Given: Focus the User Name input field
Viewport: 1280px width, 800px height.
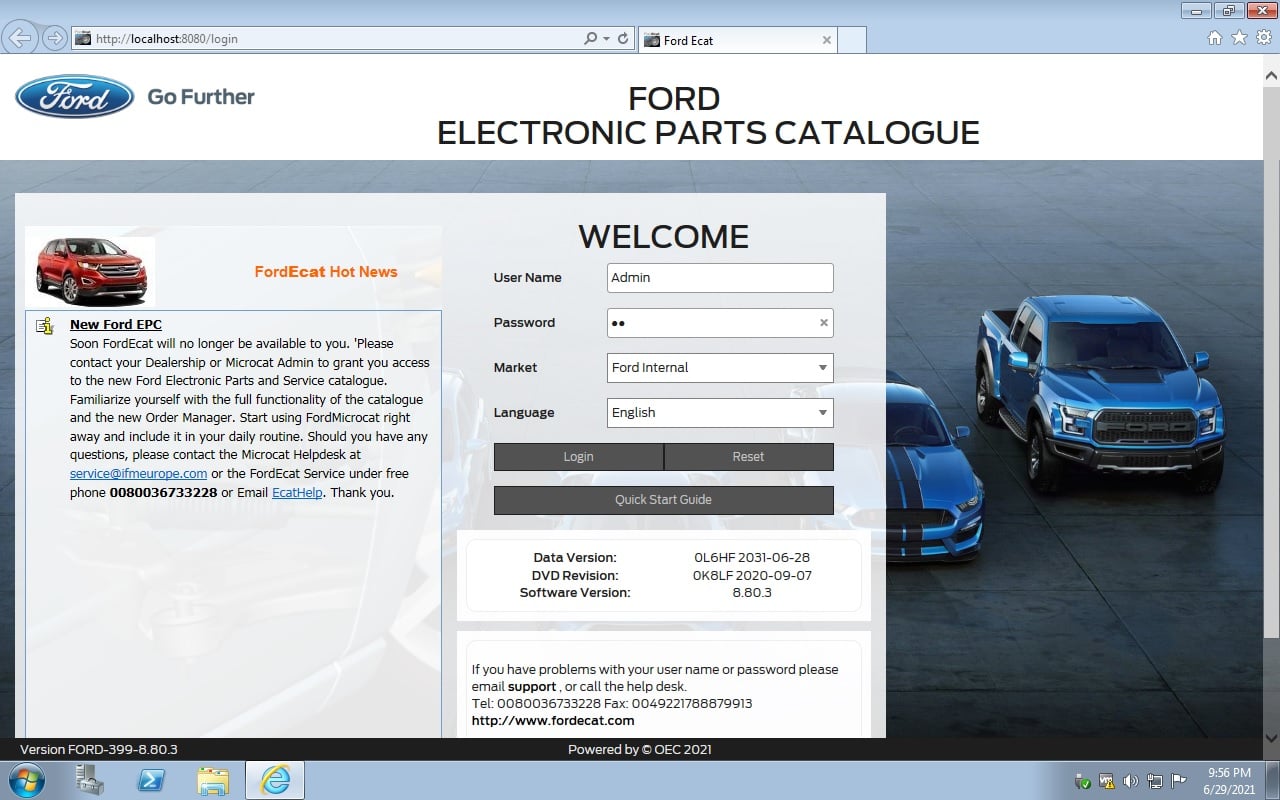Looking at the screenshot, I should coord(720,278).
